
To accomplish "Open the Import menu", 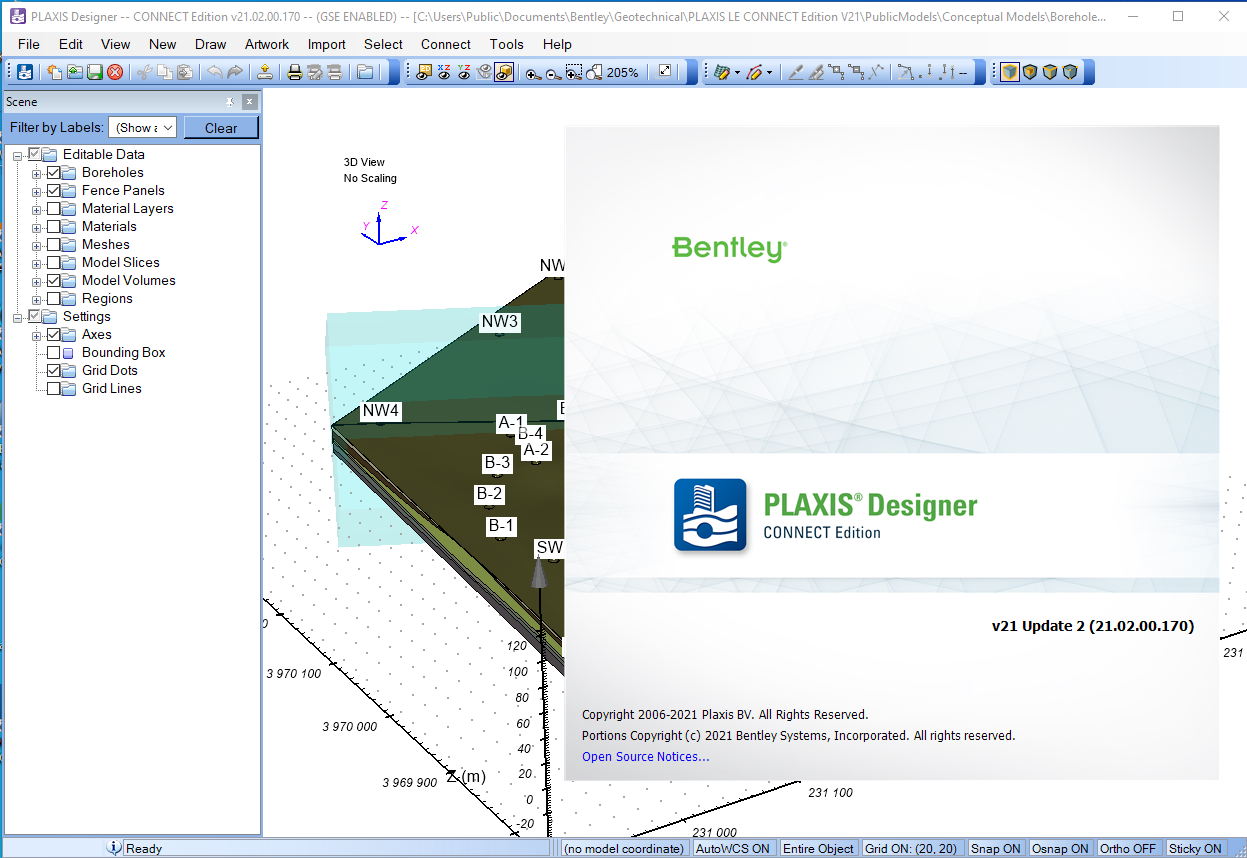I will [x=327, y=44].
